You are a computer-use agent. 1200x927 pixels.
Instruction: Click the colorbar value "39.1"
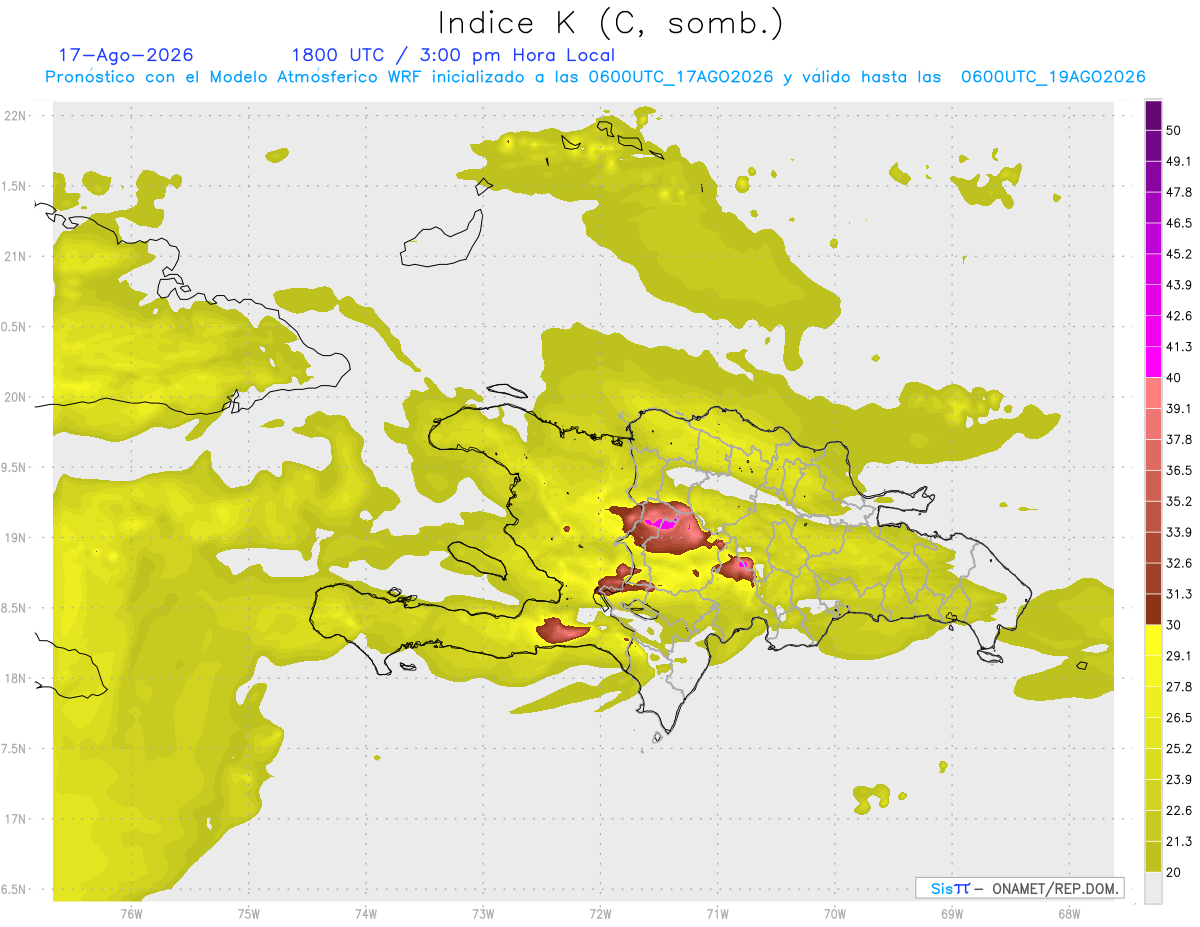click(1179, 408)
